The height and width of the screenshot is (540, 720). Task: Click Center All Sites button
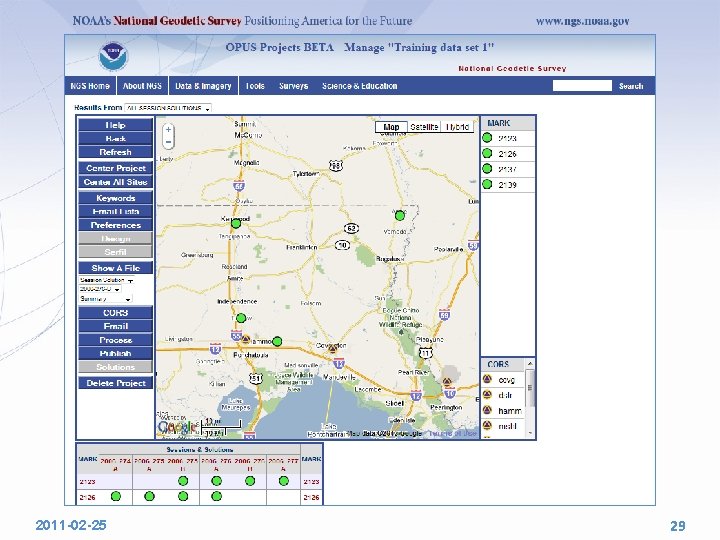click(115, 182)
